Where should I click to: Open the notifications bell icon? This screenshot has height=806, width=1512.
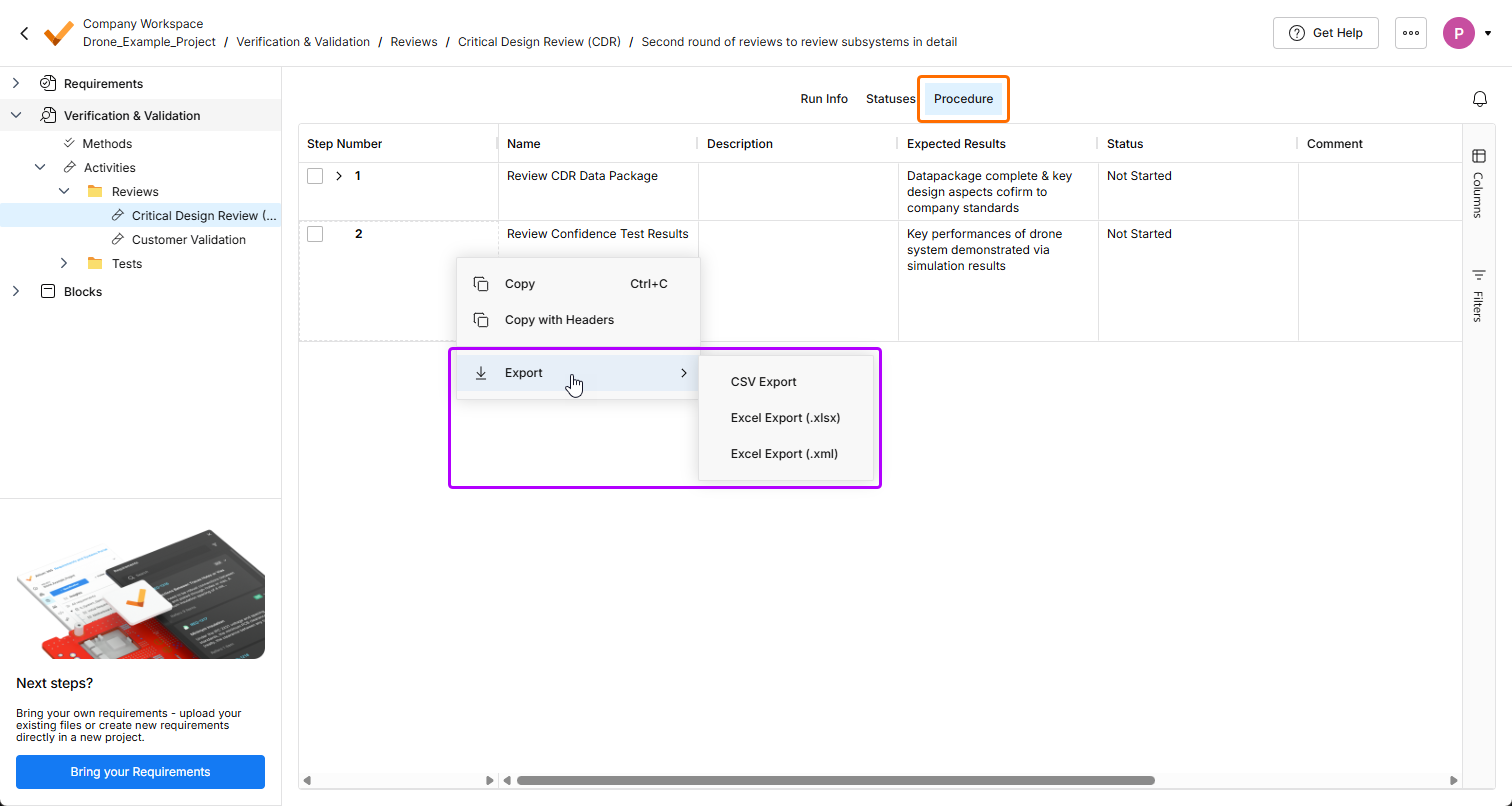pyautogui.click(x=1480, y=99)
